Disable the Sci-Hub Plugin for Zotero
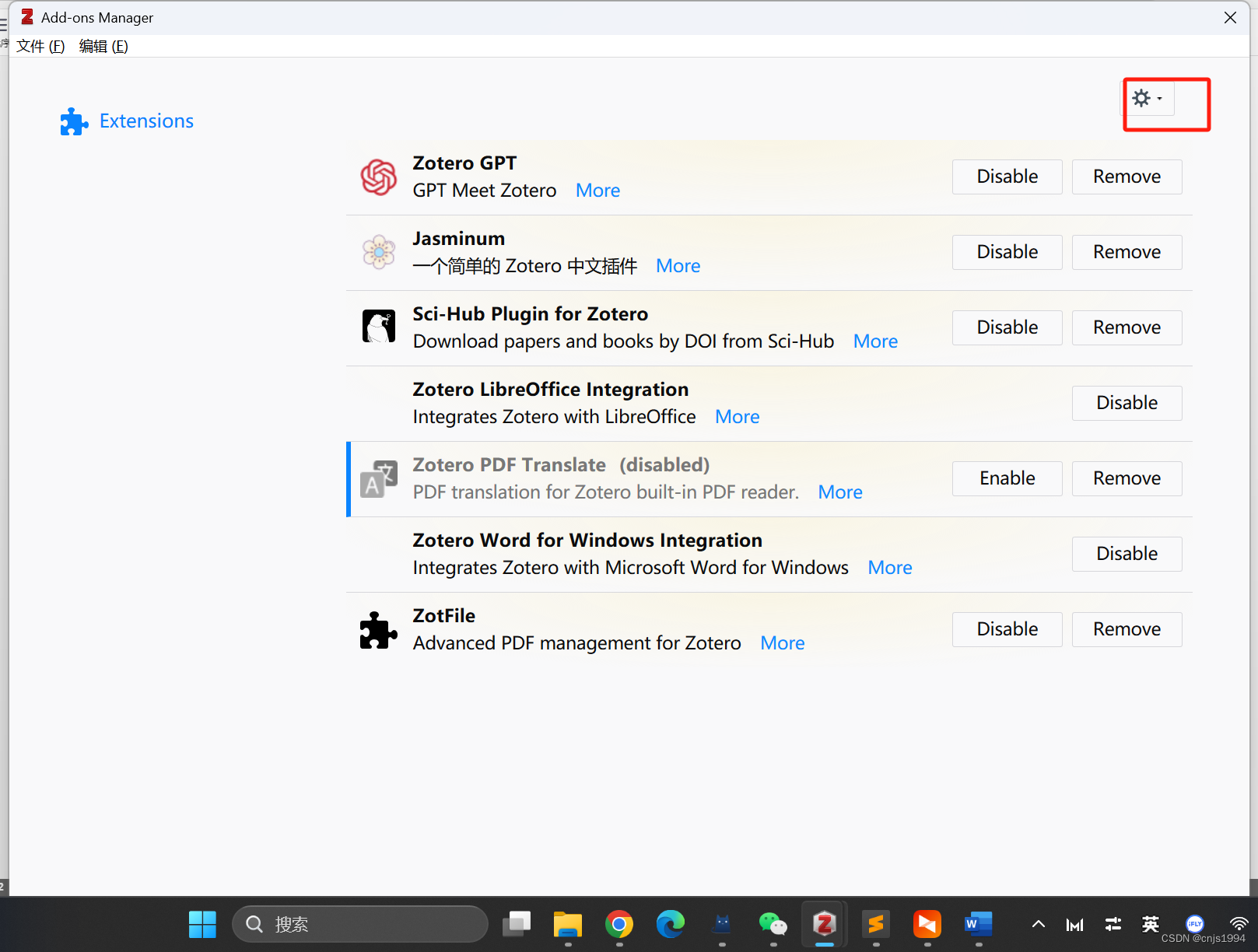 coord(1007,327)
